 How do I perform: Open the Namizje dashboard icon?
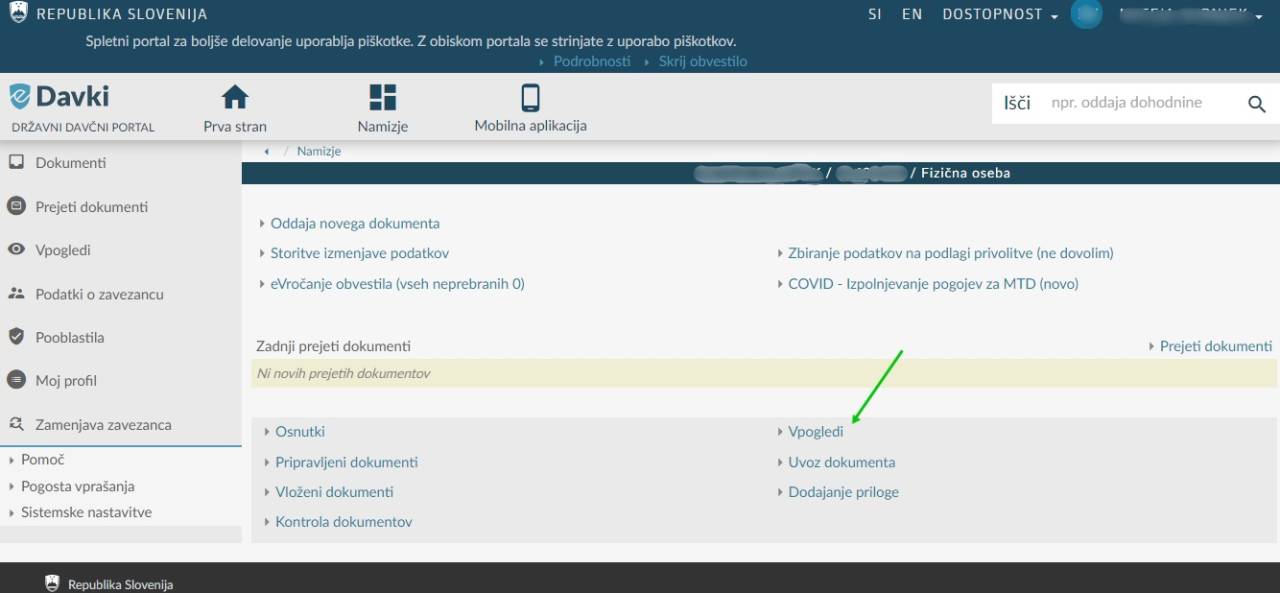point(383,98)
